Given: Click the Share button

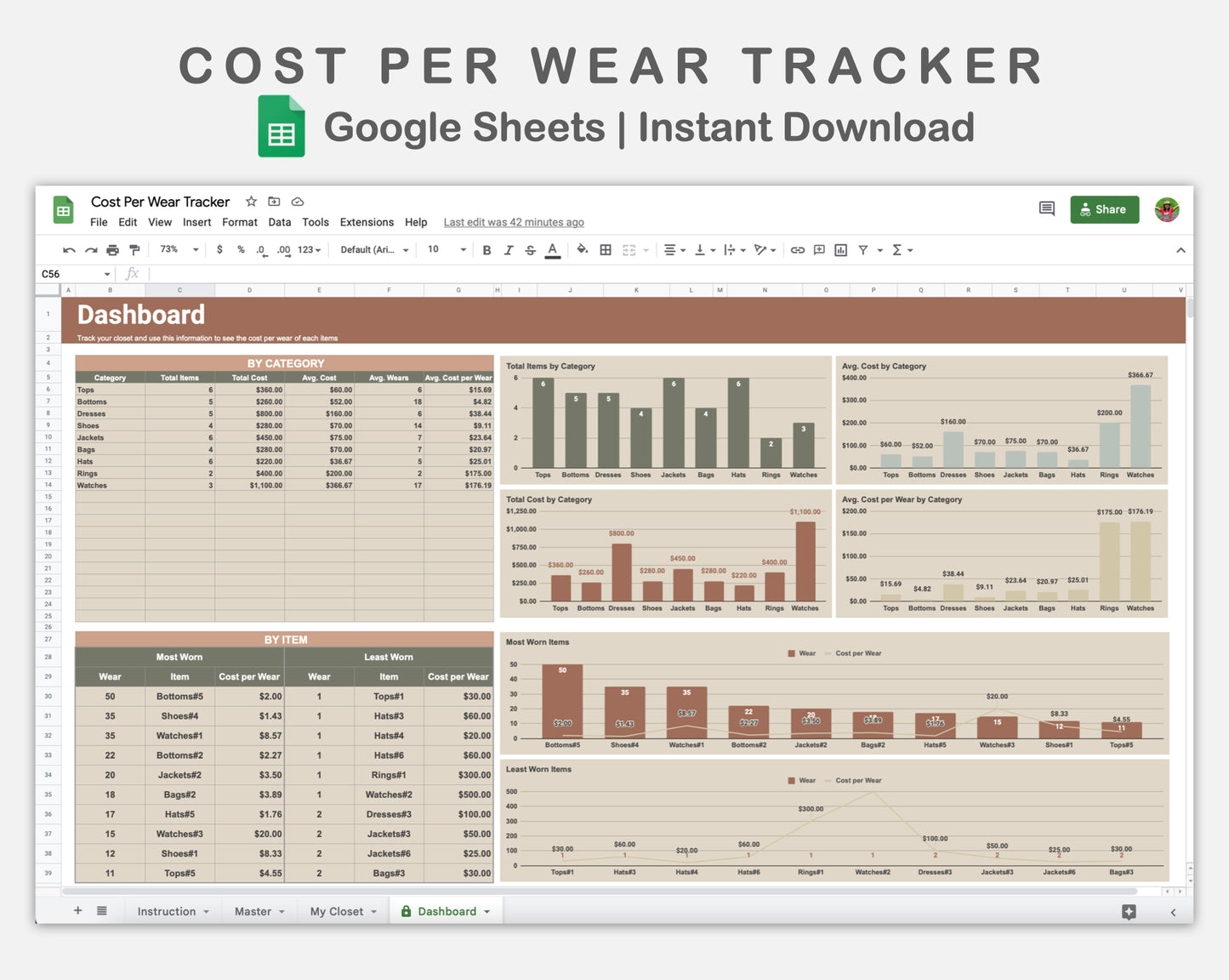Looking at the screenshot, I should [x=1104, y=209].
